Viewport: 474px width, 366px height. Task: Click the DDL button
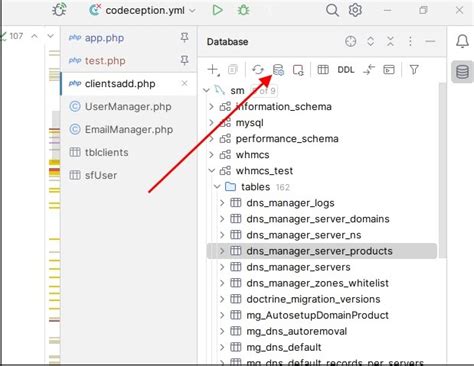tap(346, 70)
